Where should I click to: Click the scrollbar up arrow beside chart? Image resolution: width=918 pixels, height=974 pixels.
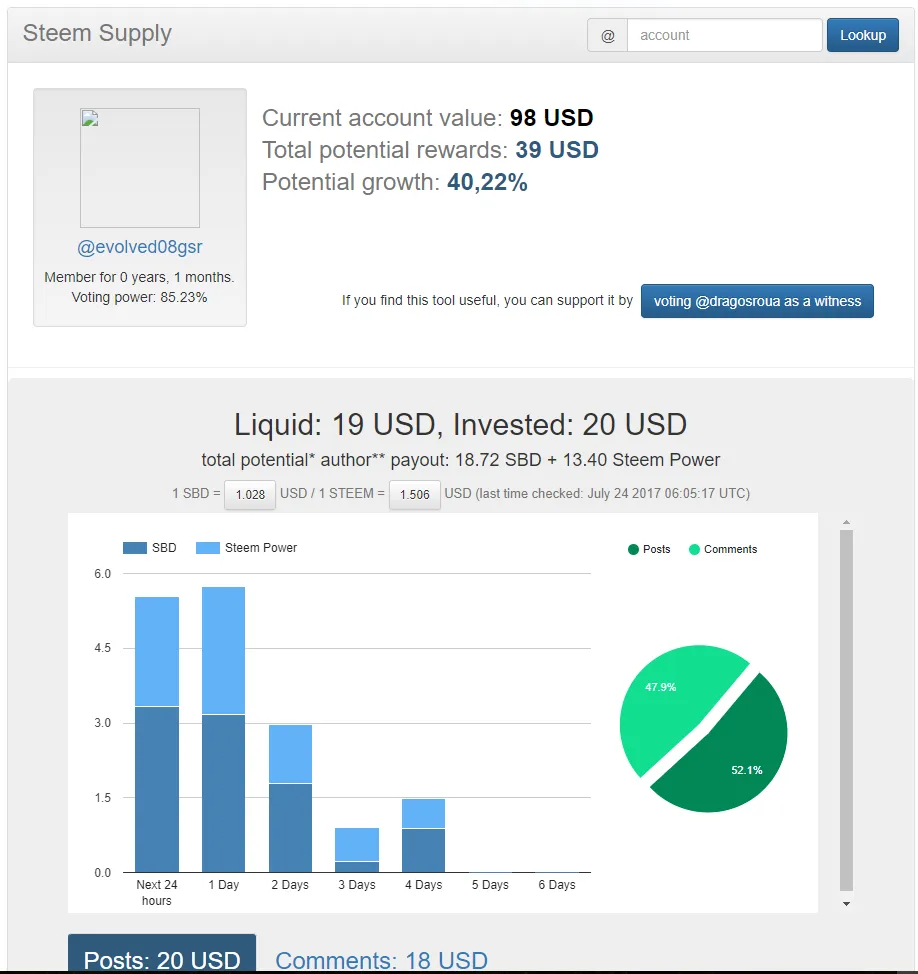[846, 522]
